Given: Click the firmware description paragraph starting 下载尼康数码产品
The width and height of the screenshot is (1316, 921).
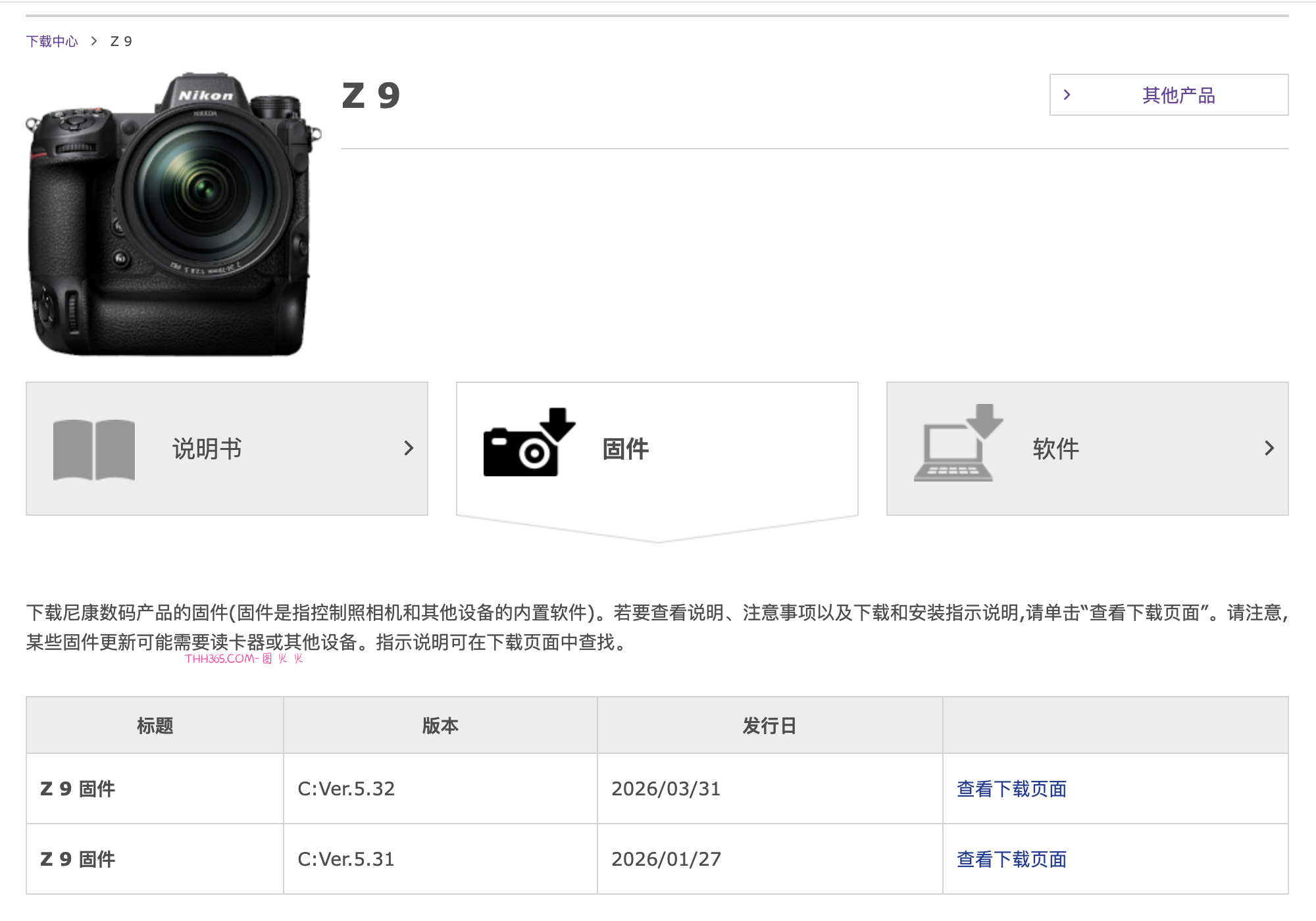Looking at the screenshot, I should click(x=657, y=627).
